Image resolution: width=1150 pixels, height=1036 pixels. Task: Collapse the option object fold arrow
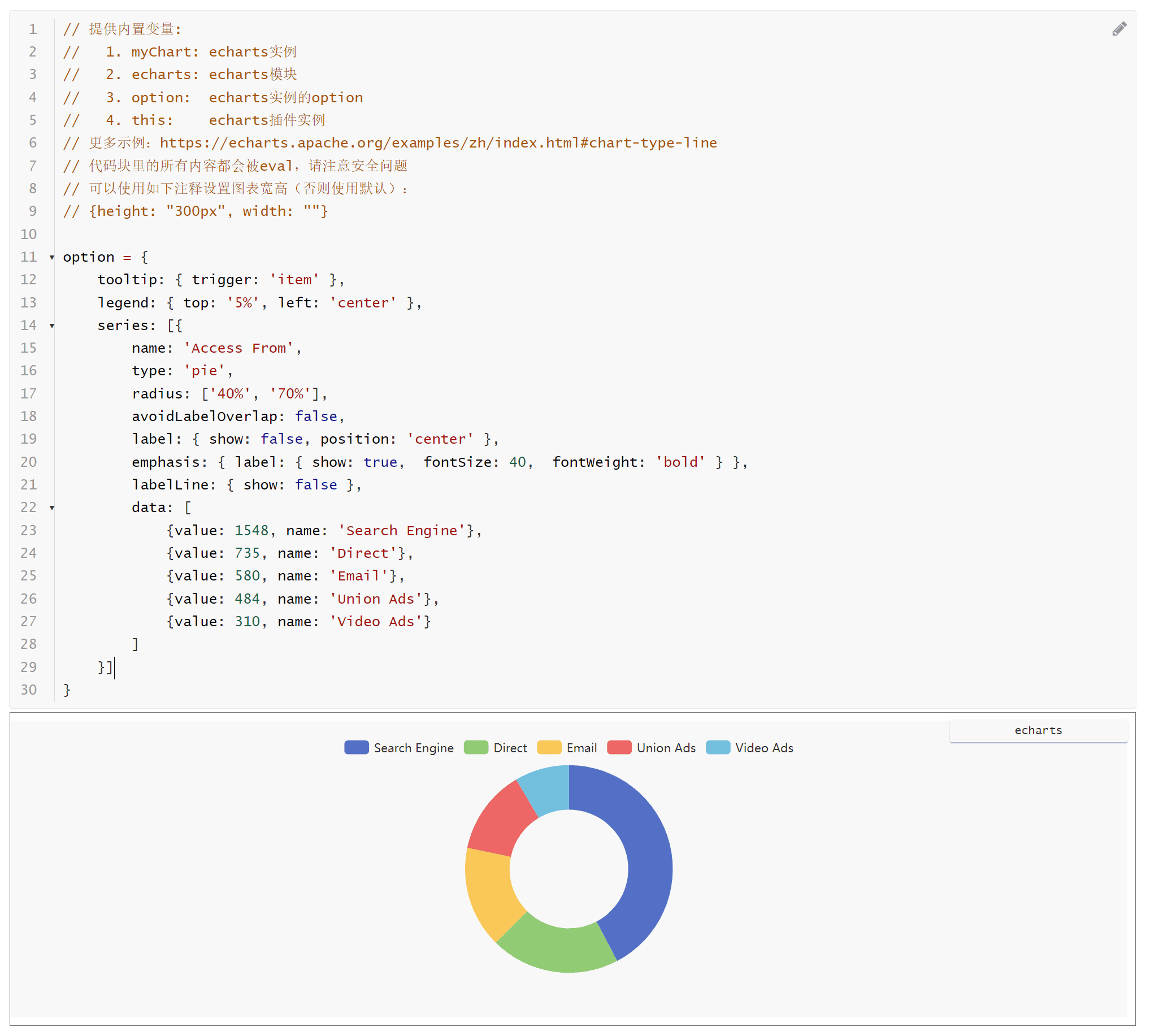tap(52, 257)
